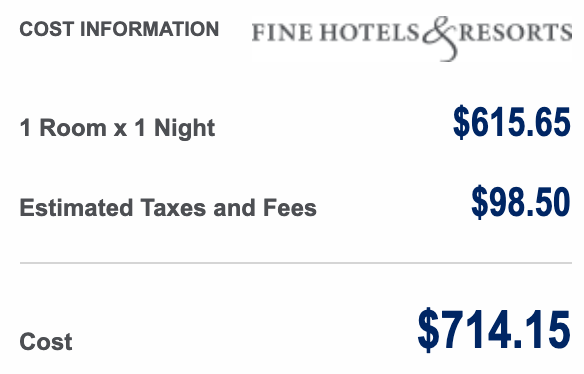Viewport: 584px width, 374px height.
Task: Click the ampersand in the logo
Action: [x=440, y=38]
